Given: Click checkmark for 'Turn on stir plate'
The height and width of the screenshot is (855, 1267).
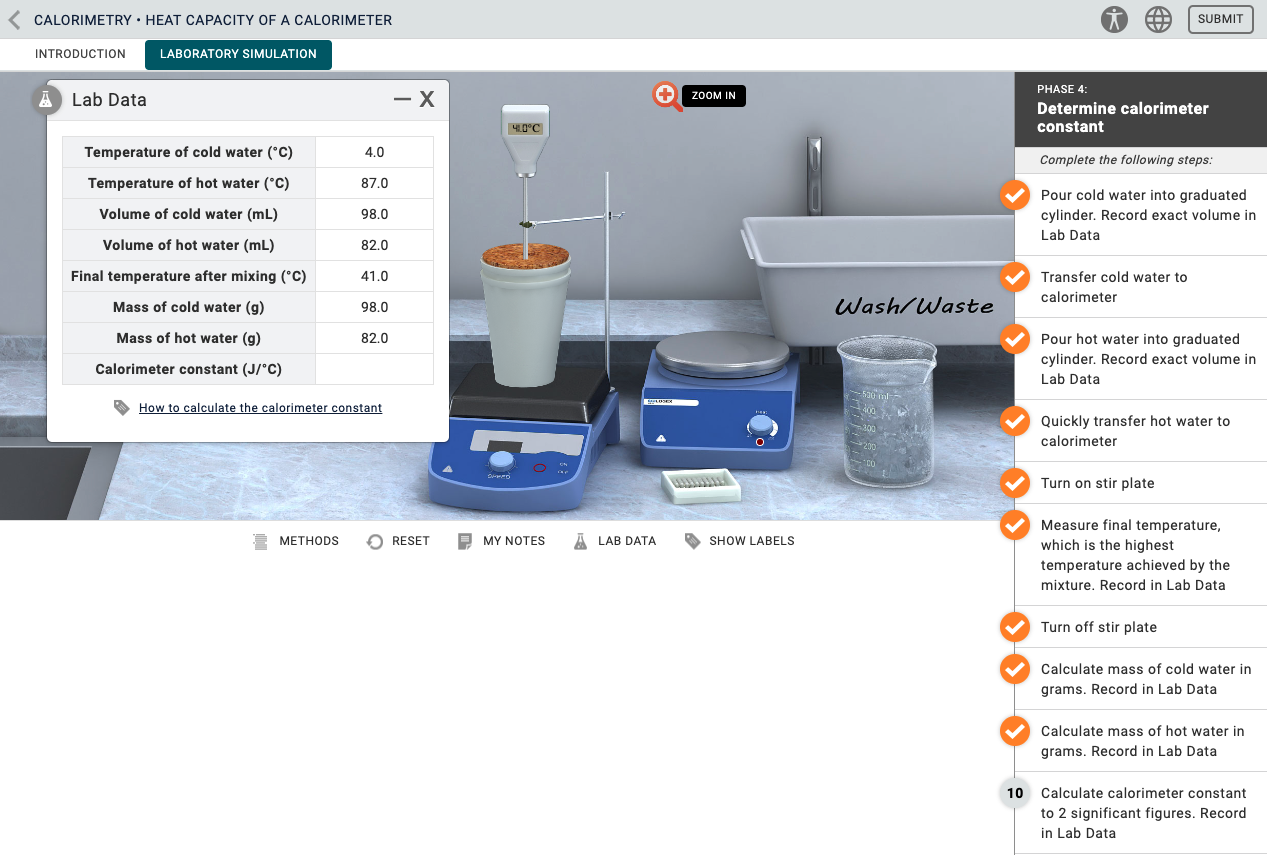Looking at the screenshot, I should click(1015, 483).
